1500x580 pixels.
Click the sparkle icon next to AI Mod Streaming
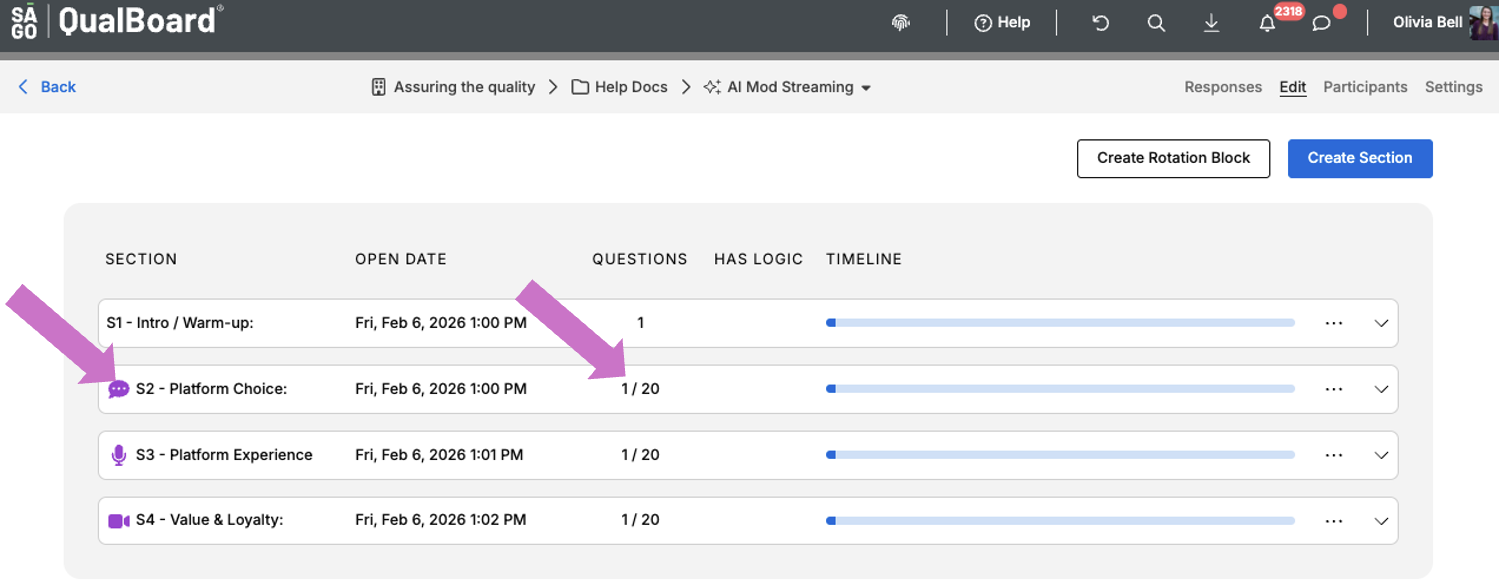pos(710,87)
